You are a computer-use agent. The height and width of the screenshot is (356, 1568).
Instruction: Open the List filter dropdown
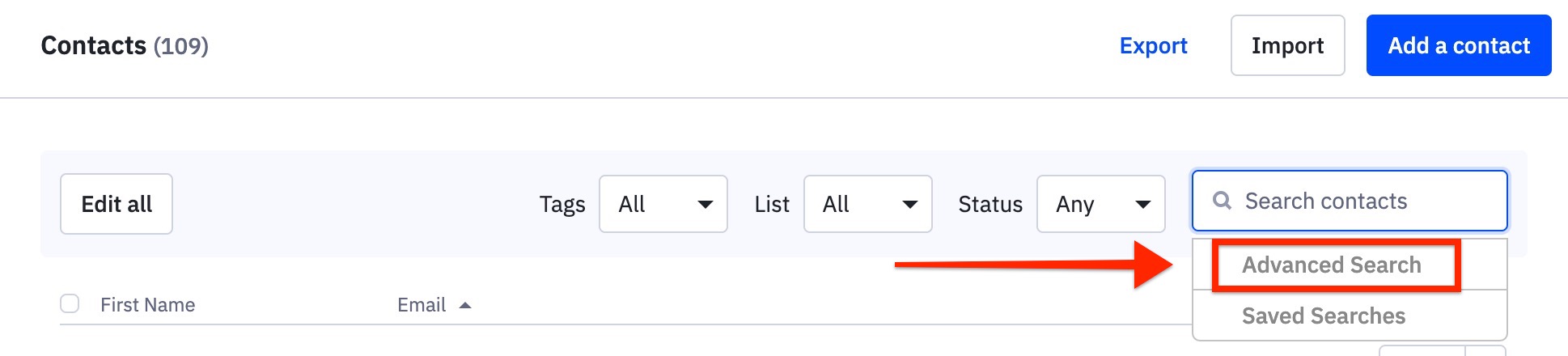pyautogui.click(x=868, y=204)
